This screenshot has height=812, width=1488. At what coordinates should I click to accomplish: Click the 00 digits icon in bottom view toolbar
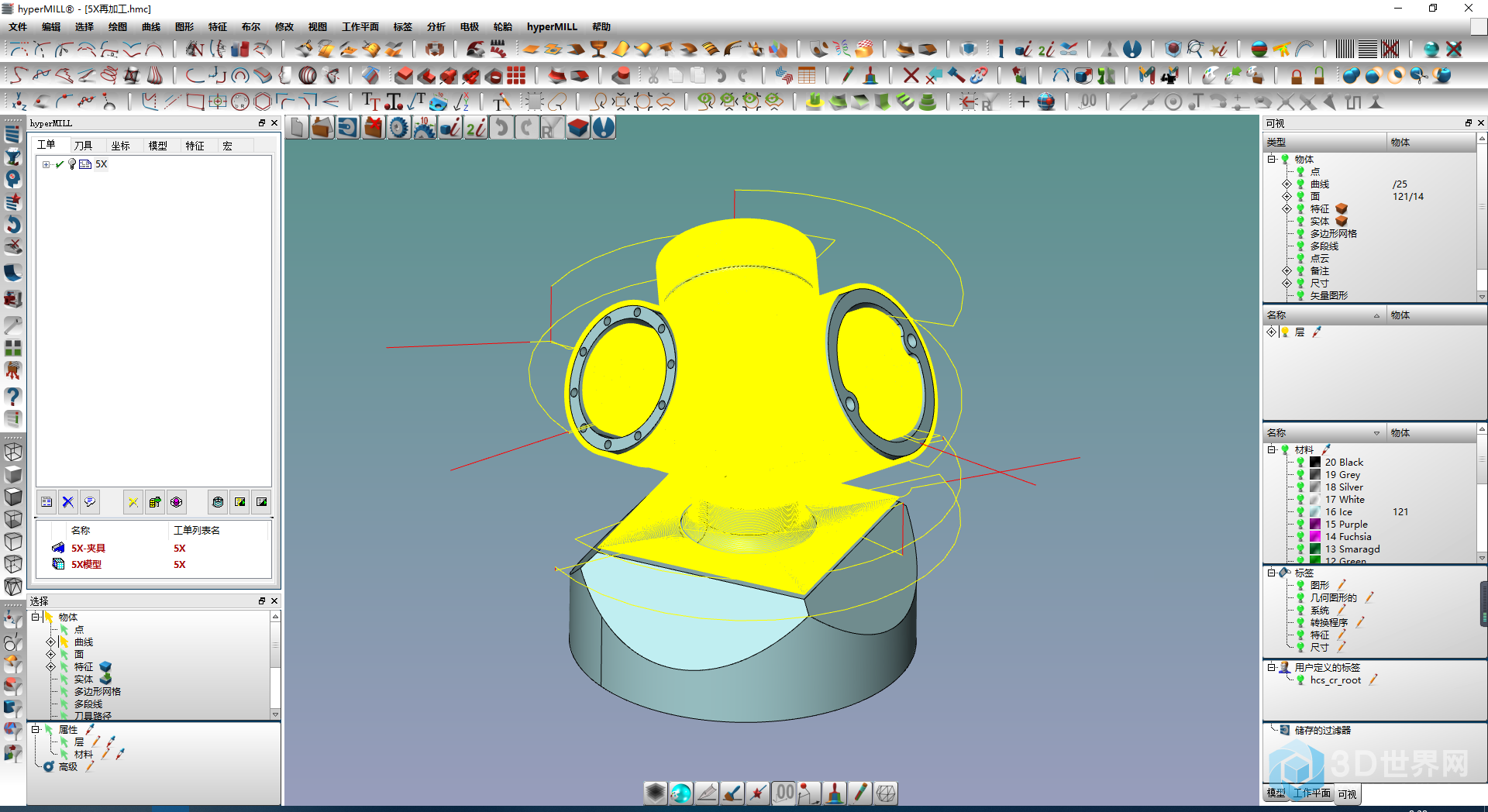tap(784, 793)
